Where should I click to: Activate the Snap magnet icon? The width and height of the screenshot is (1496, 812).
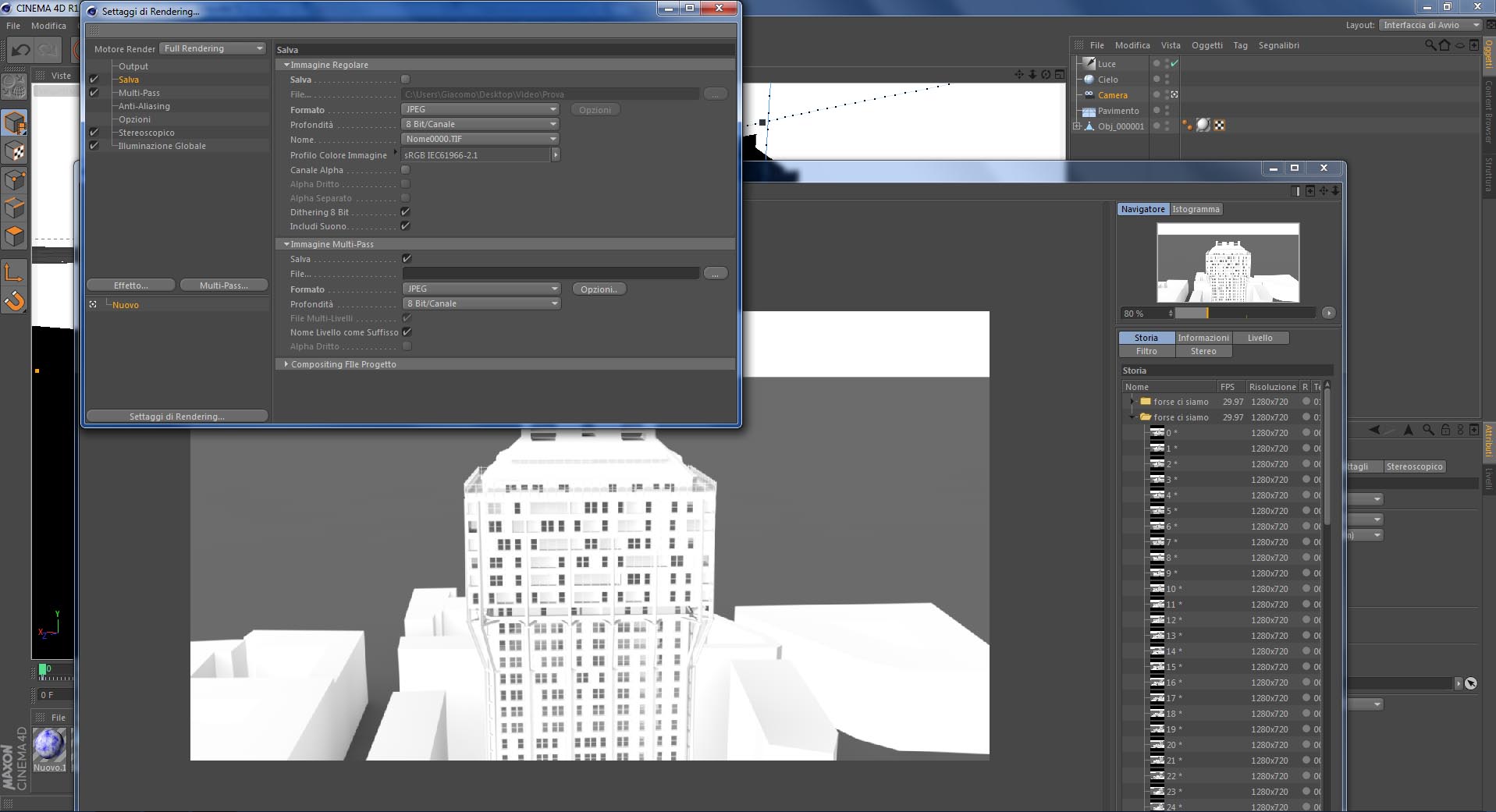tap(15, 300)
